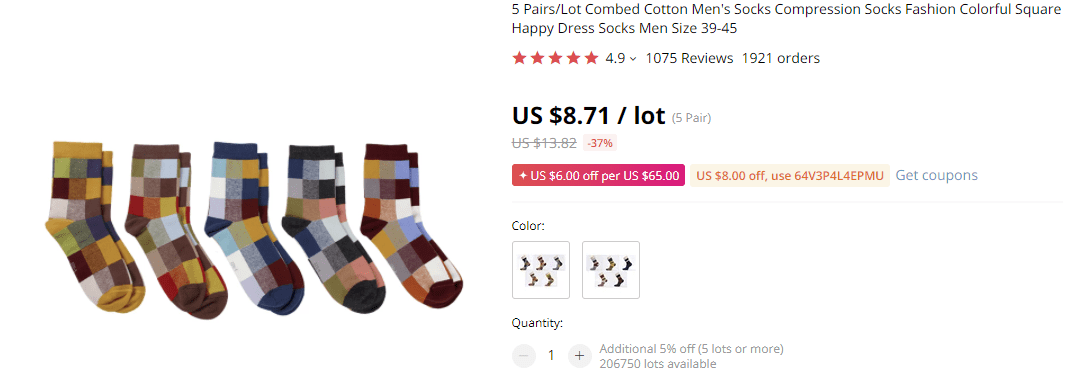The height and width of the screenshot is (378, 1070).
Task: Select the second color option thumbnail
Action: pyautogui.click(x=611, y=270)
